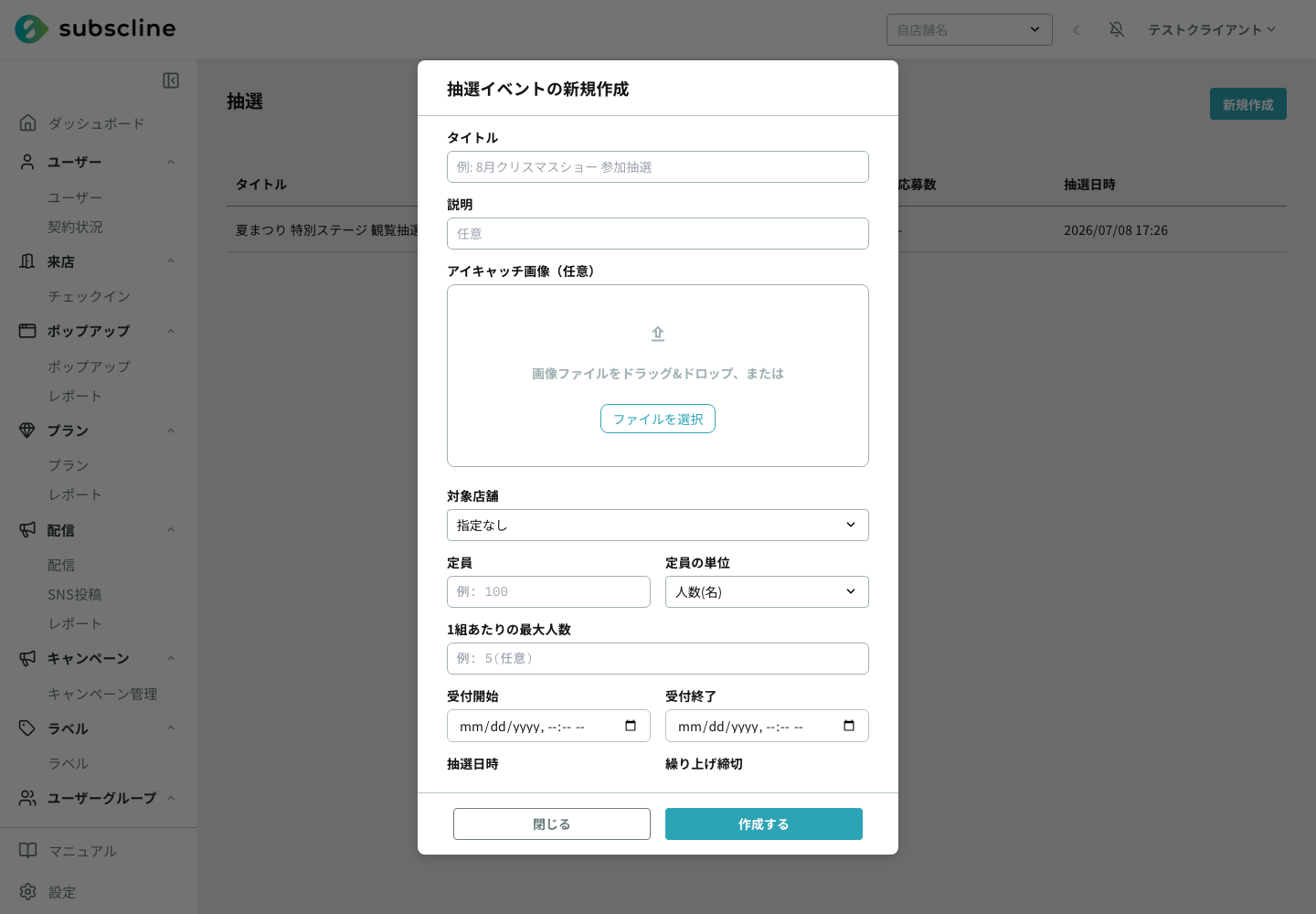The image size is (1316, 914).
Task: Collapse the キャンペーン section chevron
Action: pos(171,658)
